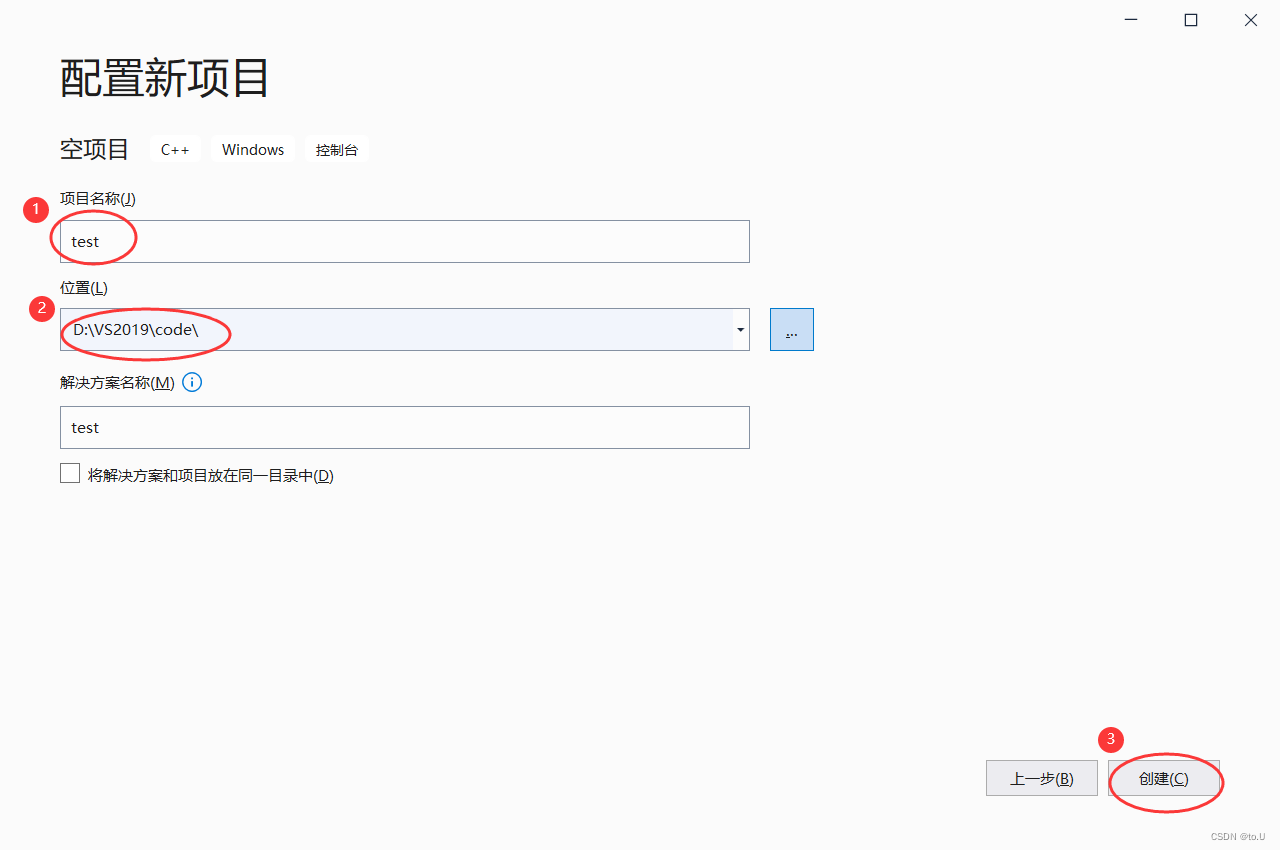Click the browse location button with ellipsis

pos(792,330)
